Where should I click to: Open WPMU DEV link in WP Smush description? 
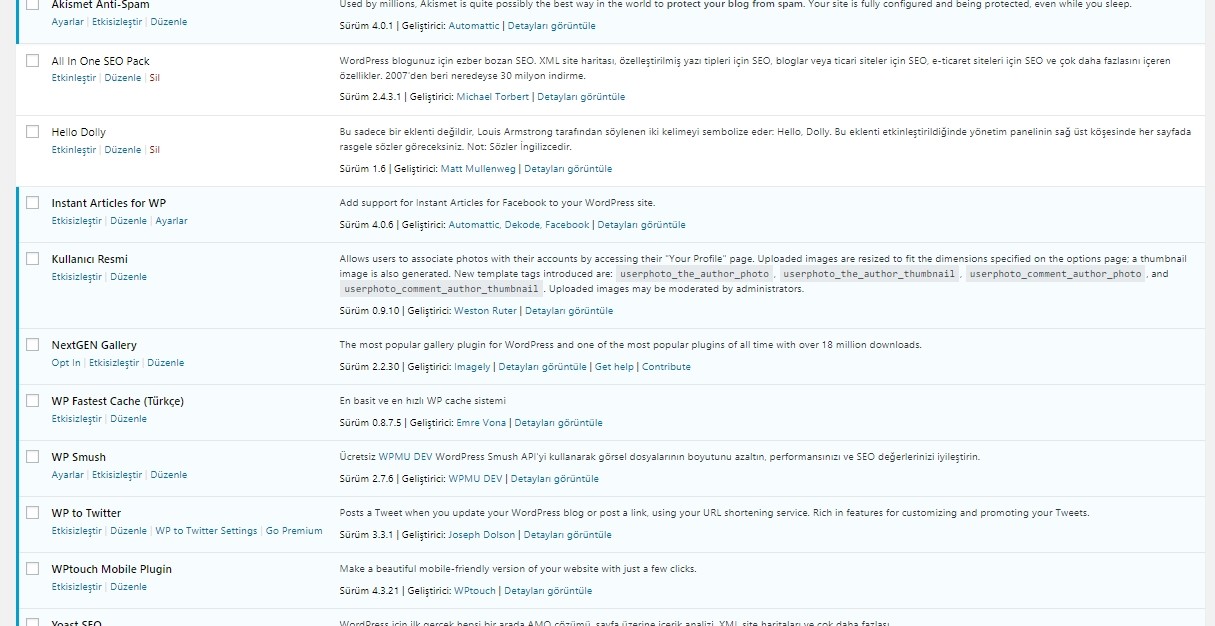pyautogui.click(x=406, y=457)
